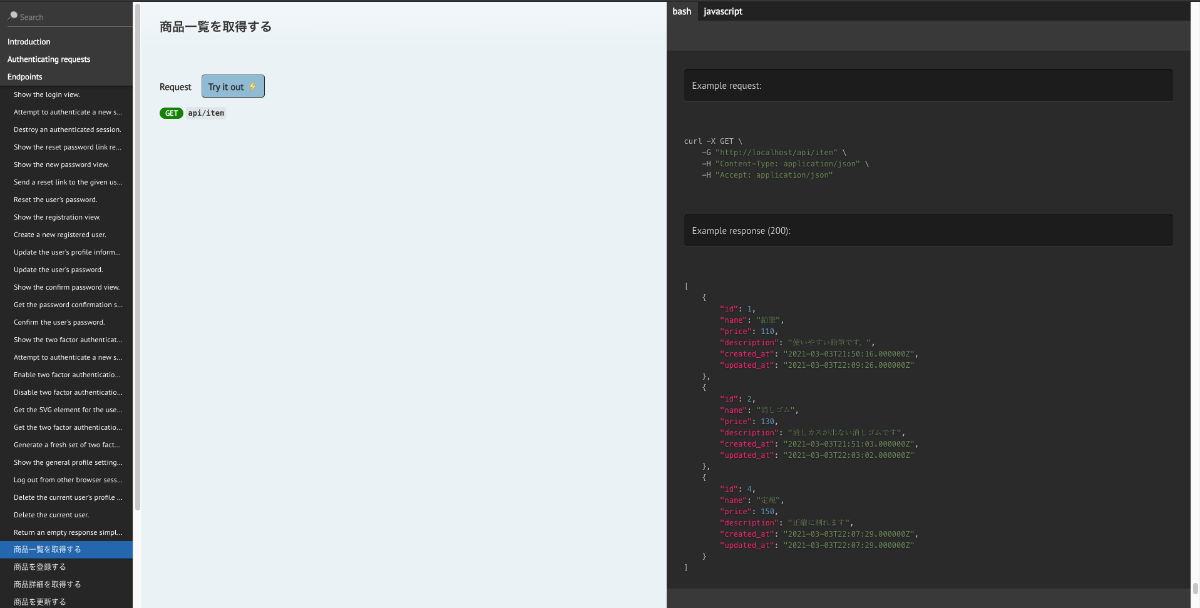1200x608 pixels.
Task: Go to 'Get the password confirmation s...'
Action: point(66,304)
